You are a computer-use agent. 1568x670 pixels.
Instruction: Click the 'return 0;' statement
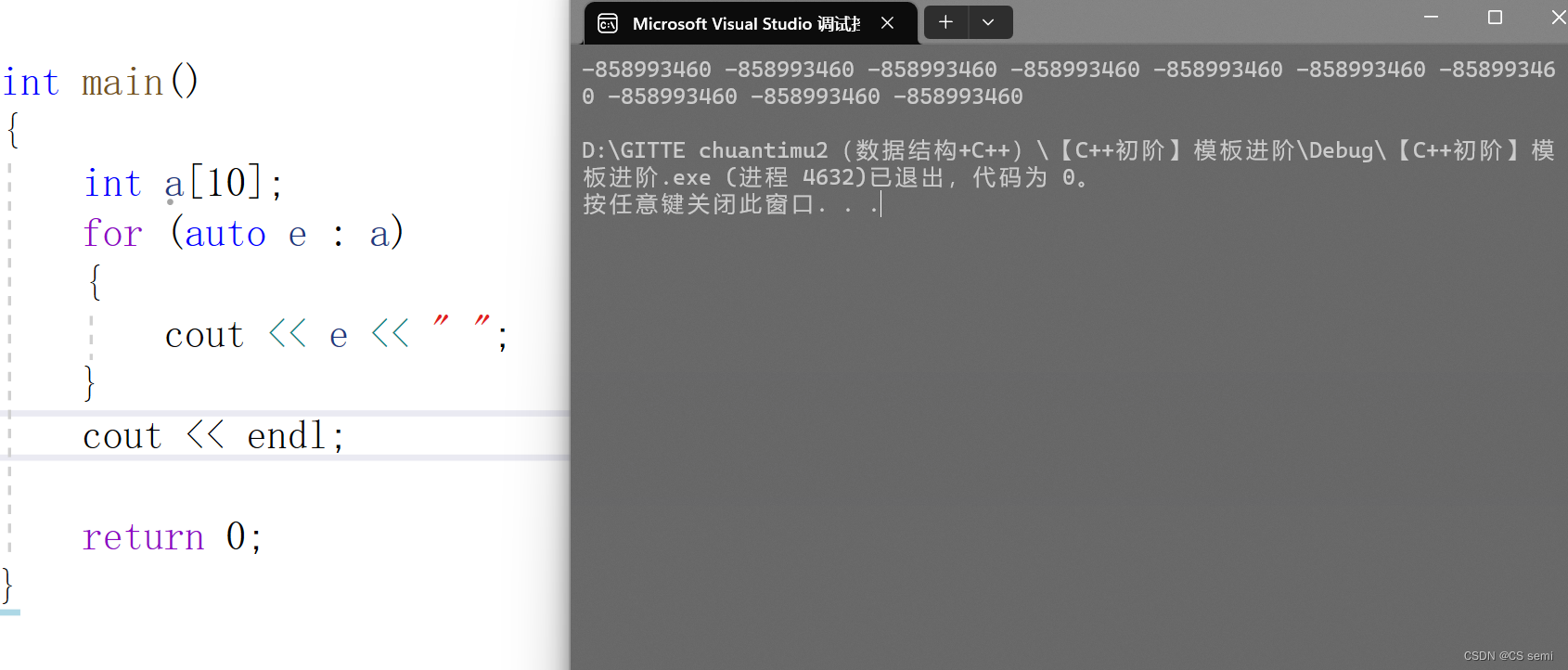(x=173, y=536)
